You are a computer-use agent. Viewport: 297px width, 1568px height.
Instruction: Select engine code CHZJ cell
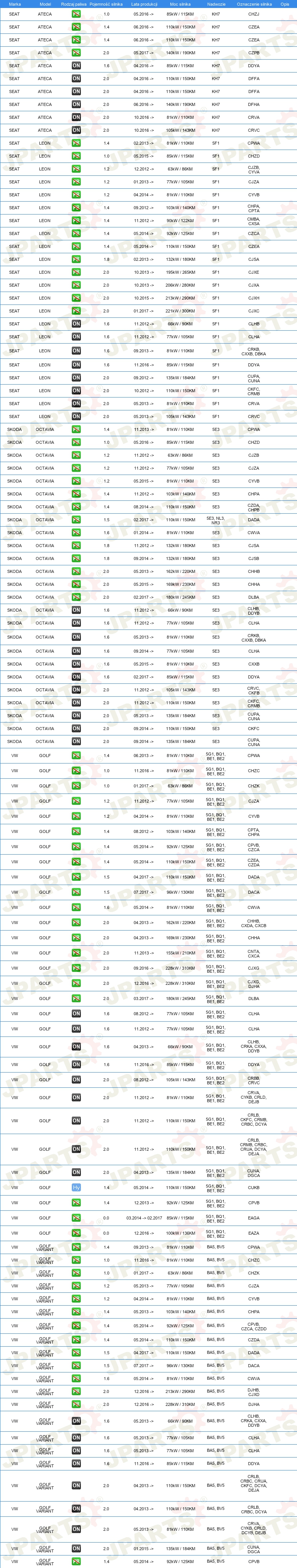click(254, 14)
